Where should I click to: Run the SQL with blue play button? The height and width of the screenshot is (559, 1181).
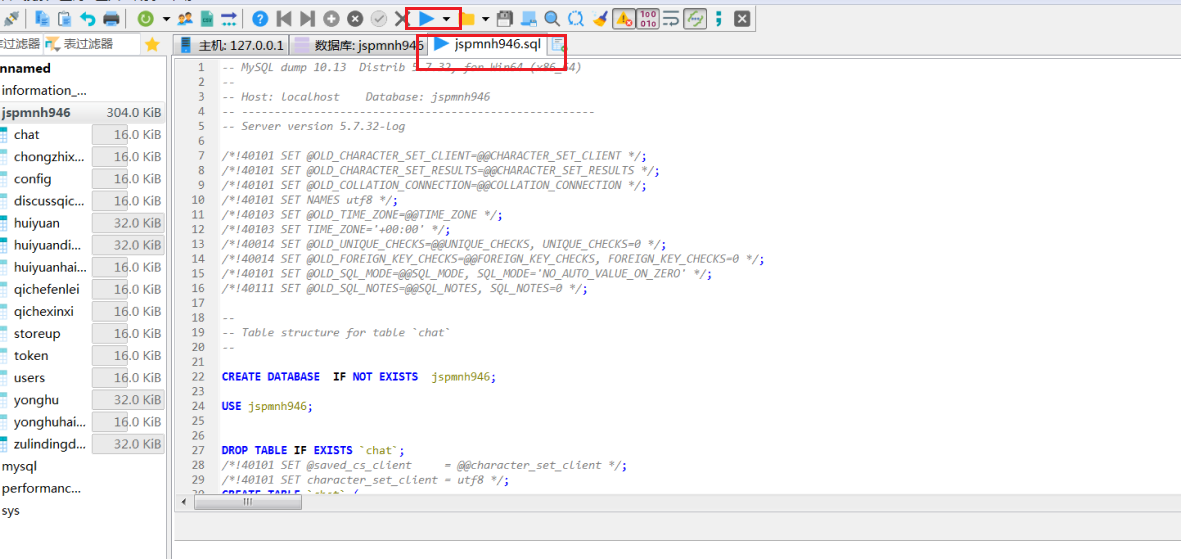[x=426, y=18]
